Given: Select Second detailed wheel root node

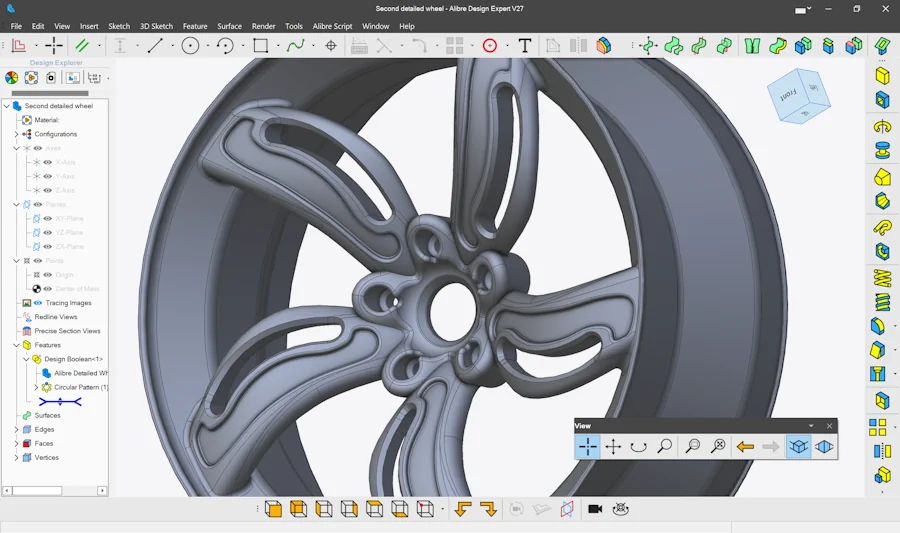Looking at the screenshot, I should coord(59,106).
